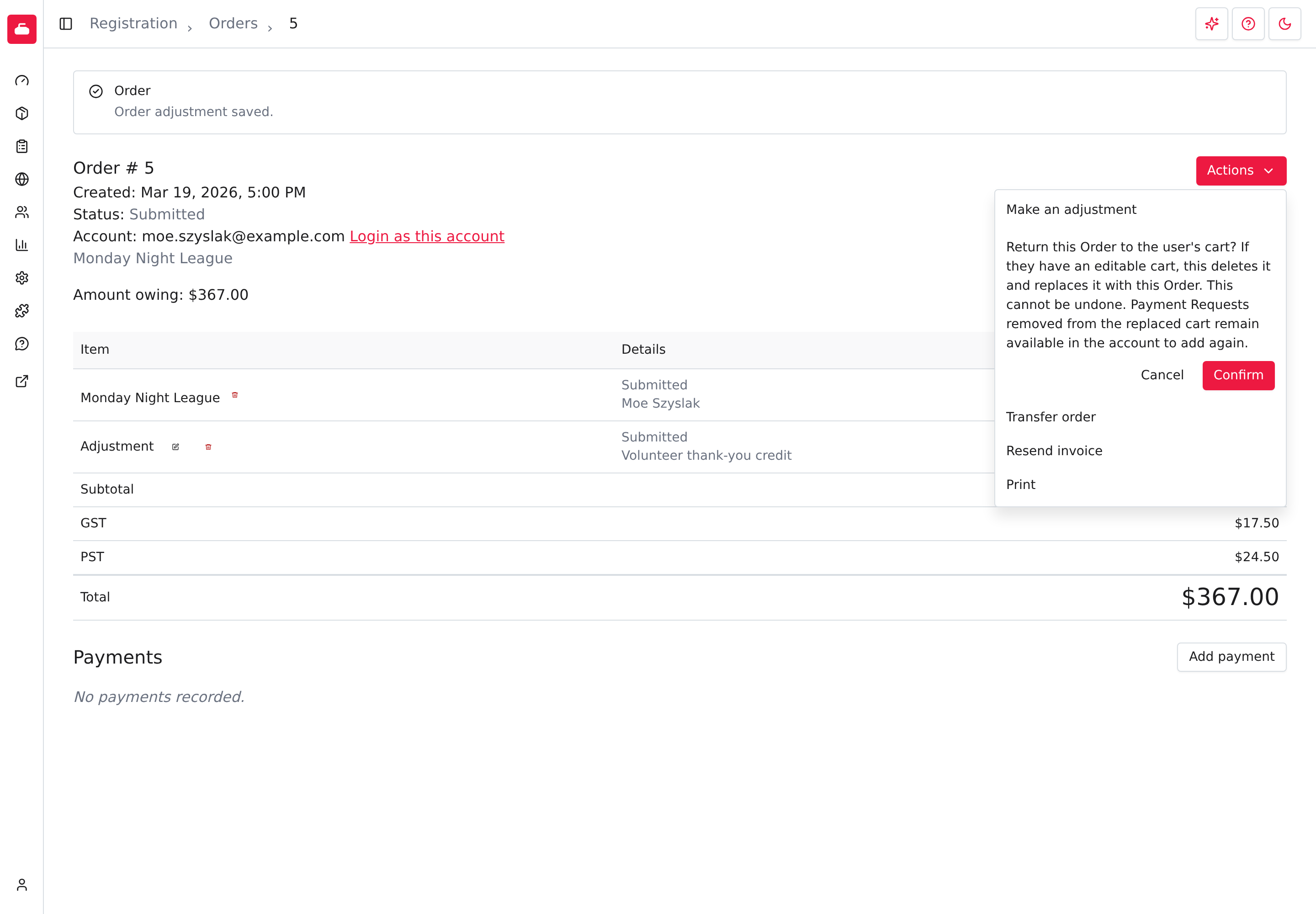Screen dimensions: 1316x914
Task: Open the box/products icon in sidebar
Action: pos(22,113)
